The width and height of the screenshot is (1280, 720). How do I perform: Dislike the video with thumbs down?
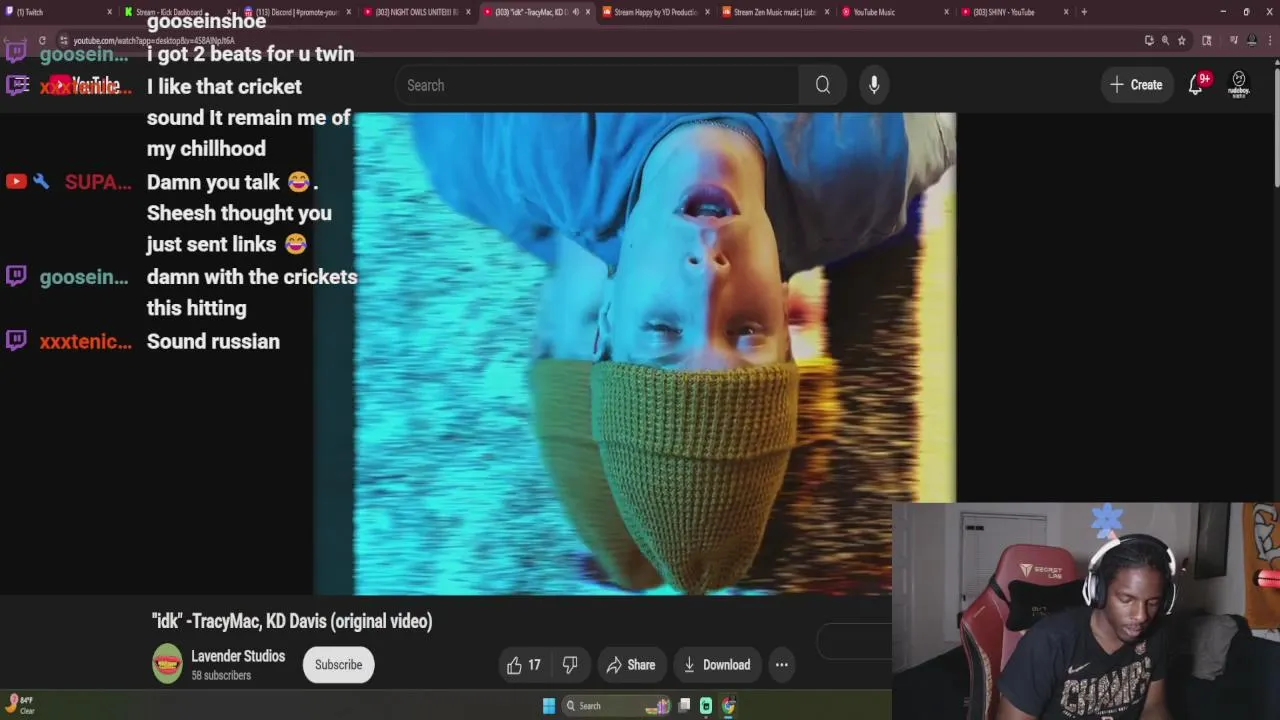pos(570,665)
